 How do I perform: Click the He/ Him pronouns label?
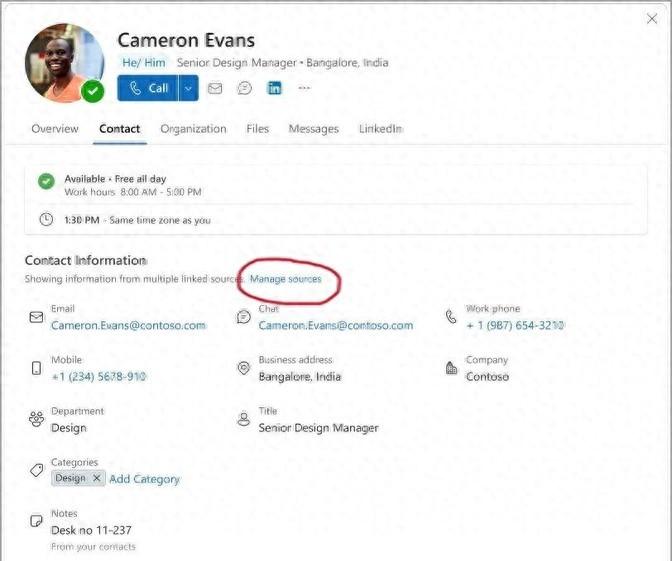pos(144,63)
